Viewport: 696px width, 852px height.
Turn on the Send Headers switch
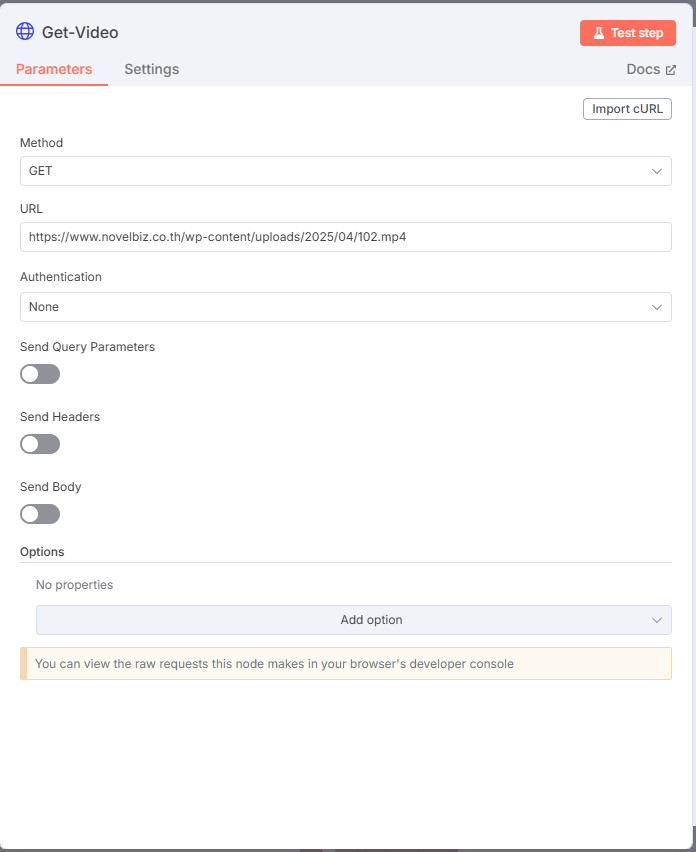click(x=40, y=444)
